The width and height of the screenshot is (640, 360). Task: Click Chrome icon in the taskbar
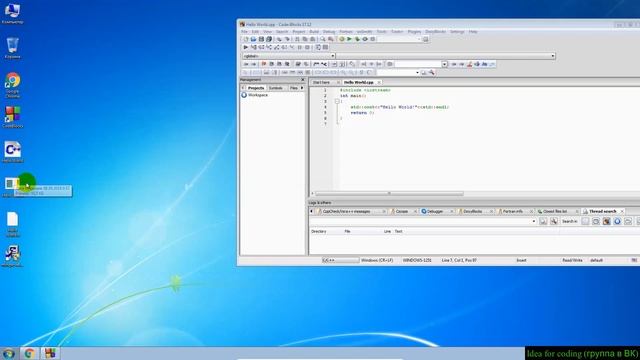tap(29, 353)
